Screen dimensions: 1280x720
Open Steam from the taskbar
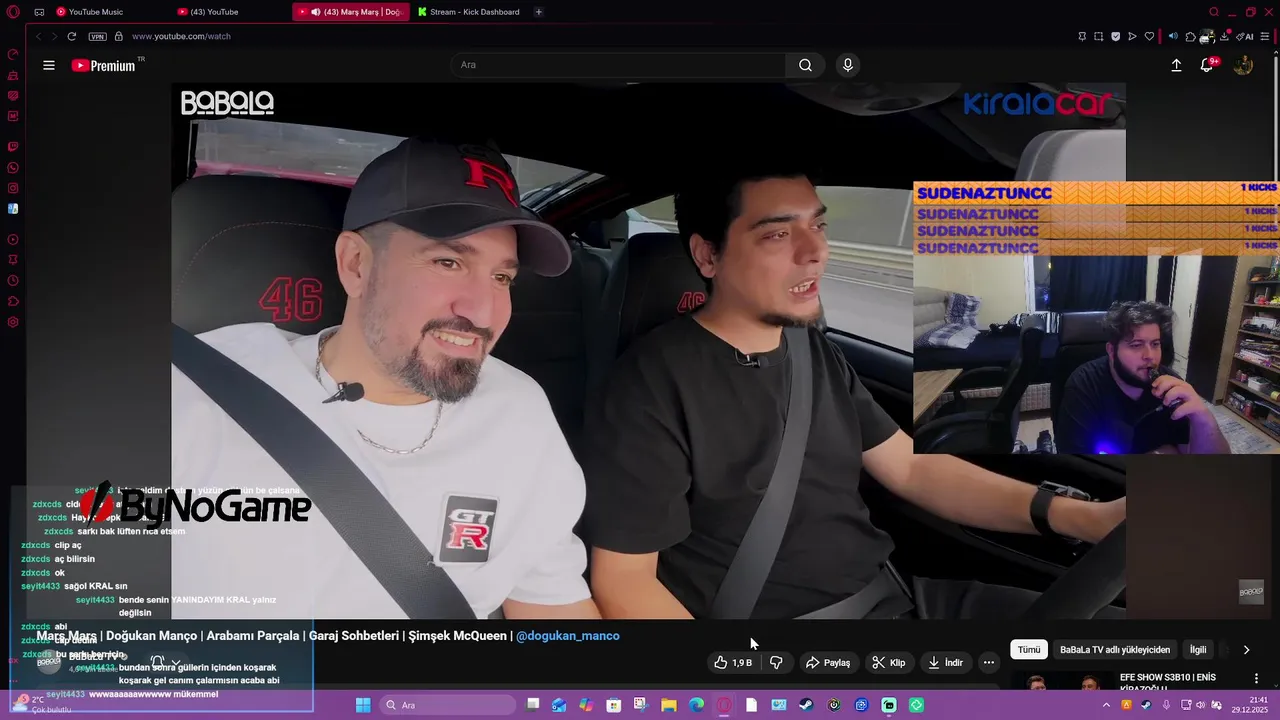pos(806,705)
